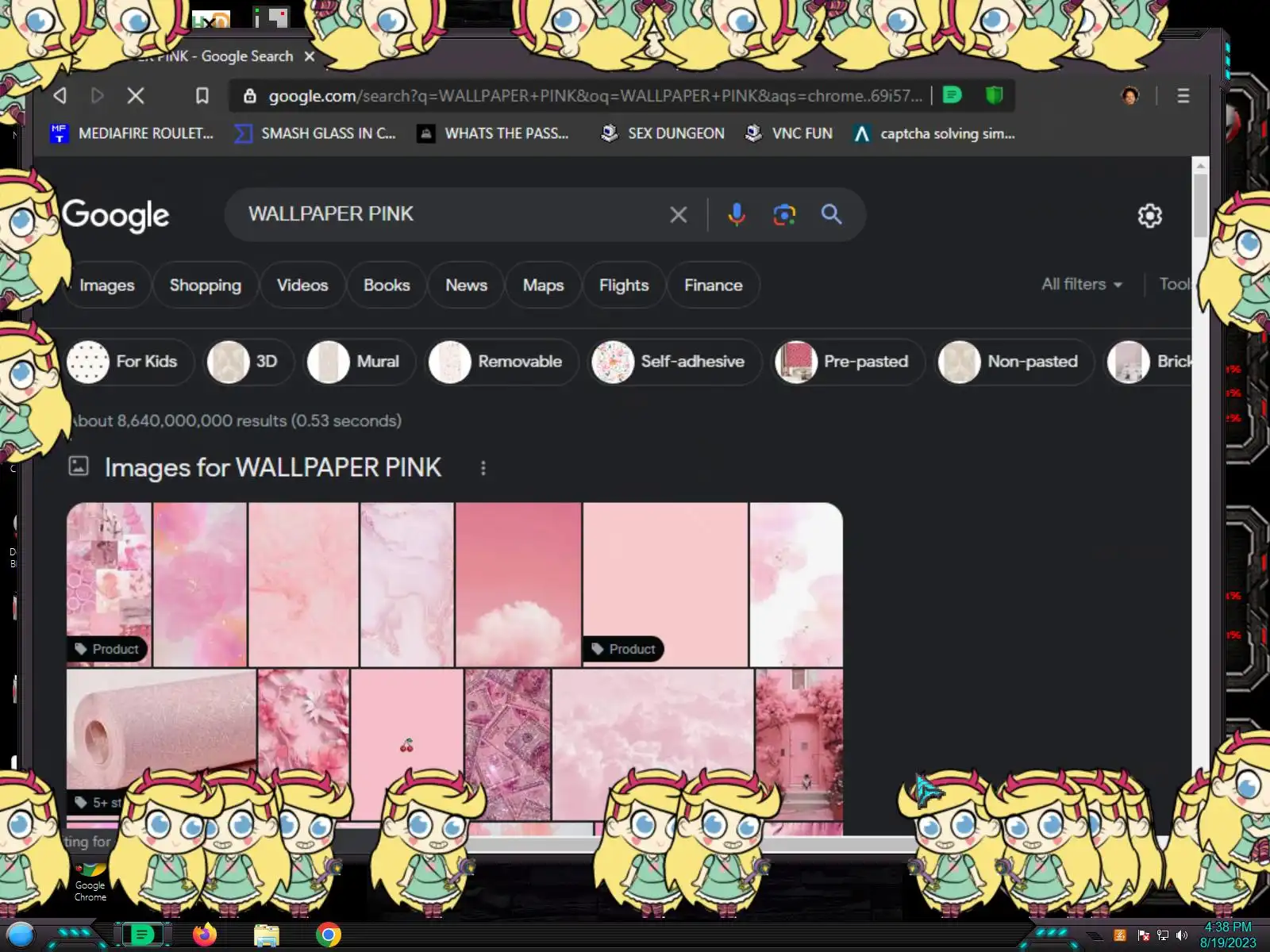Select the Removable filter chip

pyautogui.click(x=502, y=362)
